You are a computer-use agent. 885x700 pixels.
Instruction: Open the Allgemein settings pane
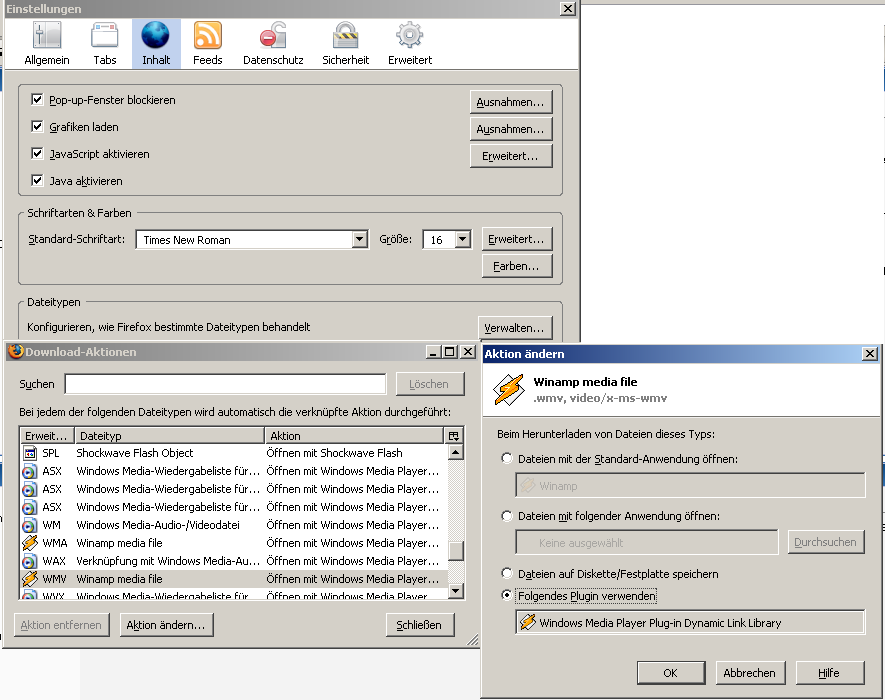[47, 45]
